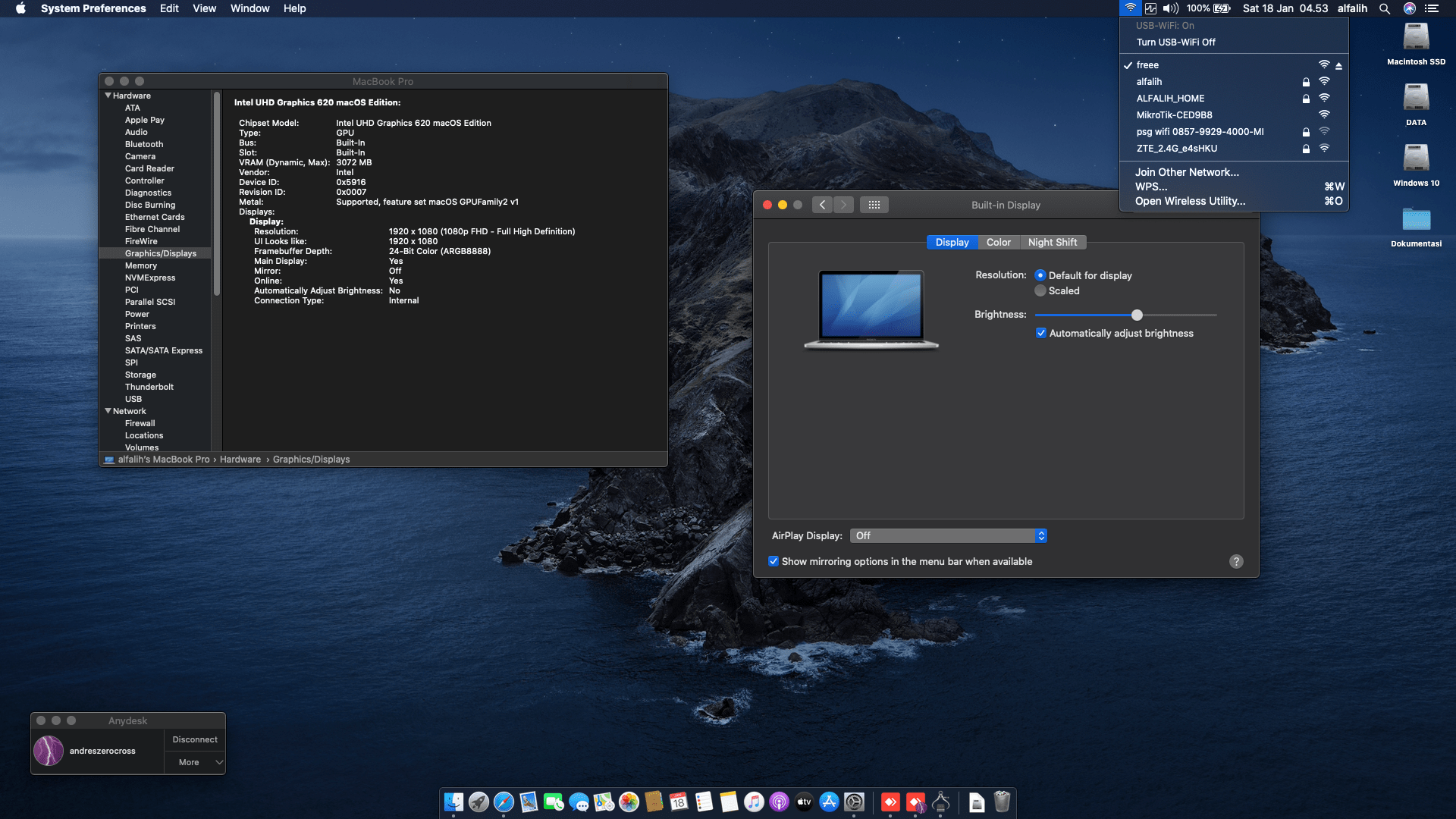Open the help question mark button
The image size is (1456, 819).
(1236, 562)
